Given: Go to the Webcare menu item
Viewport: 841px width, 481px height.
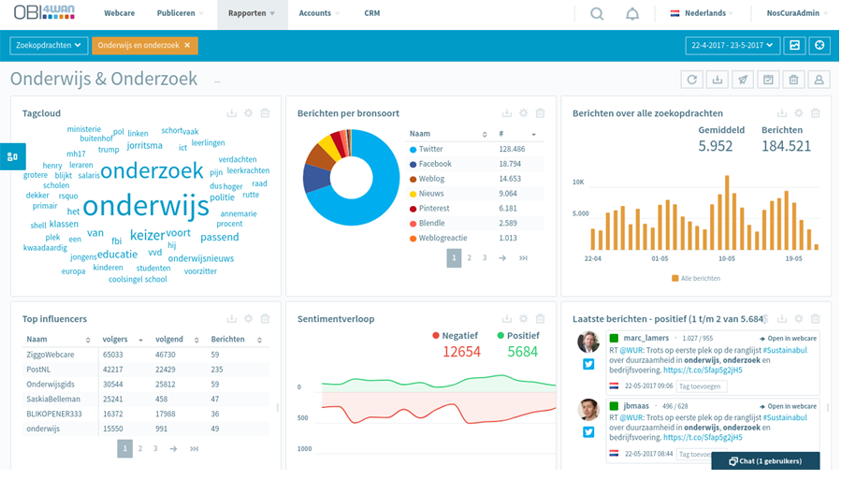Looking at the screenshot, I should [120, 13].
